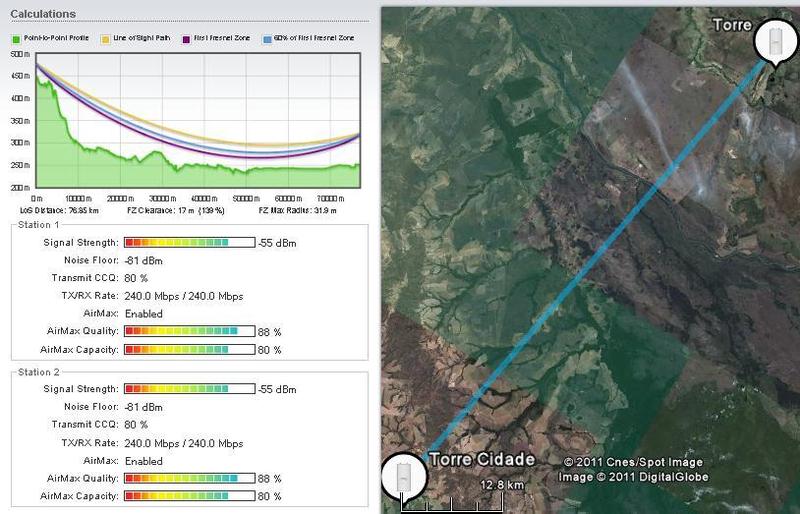This screenshot has width=800, height=514.
Task: Click the Station 2 group label
Action: (x=39, y=373)
